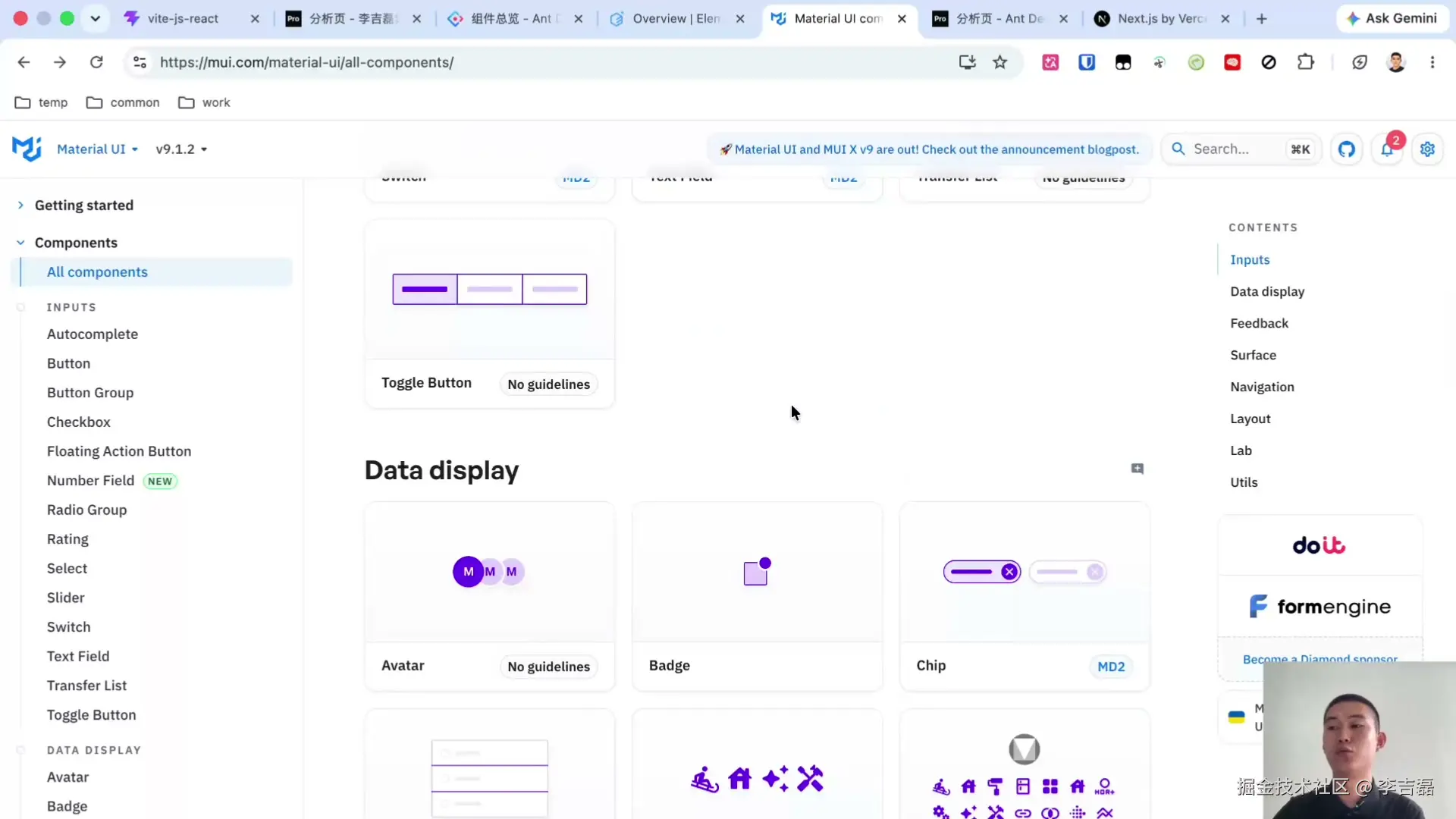1456x819 pixels.
Task: Click the black circle-slash extension icon
Action: [1269, 62]
